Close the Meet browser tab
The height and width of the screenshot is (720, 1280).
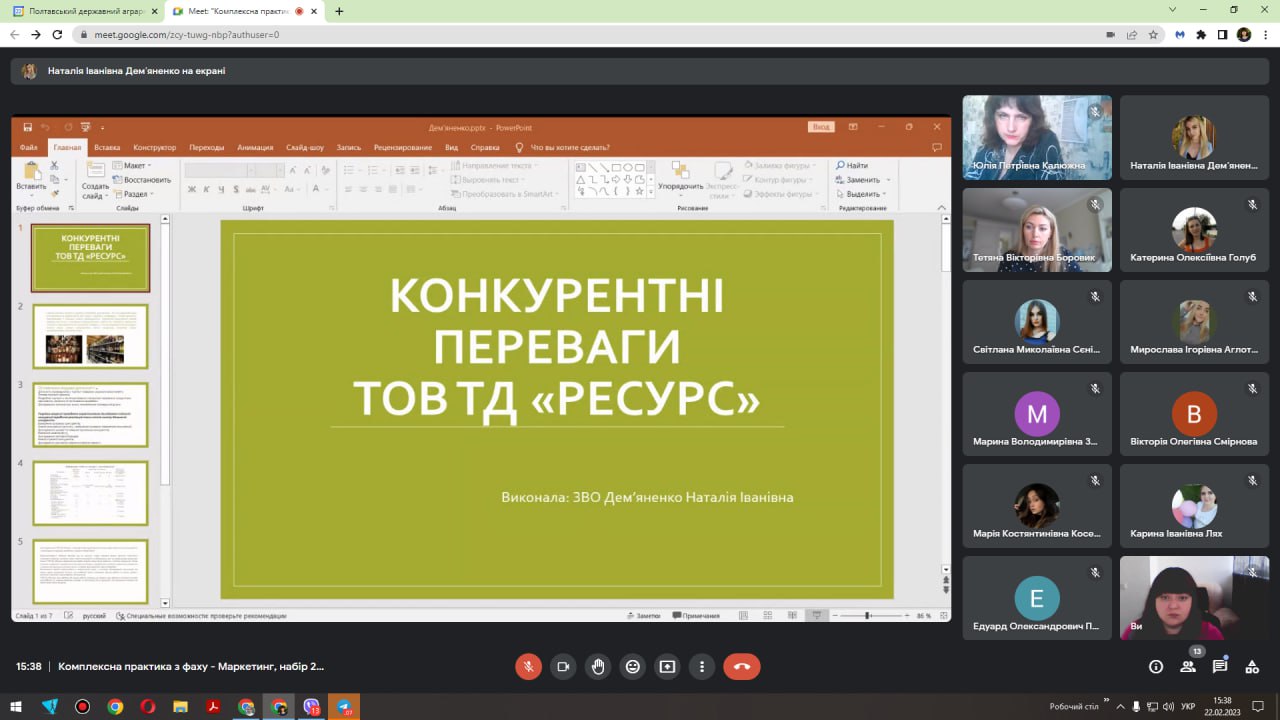pyautogui.click(x=315, y=11)
